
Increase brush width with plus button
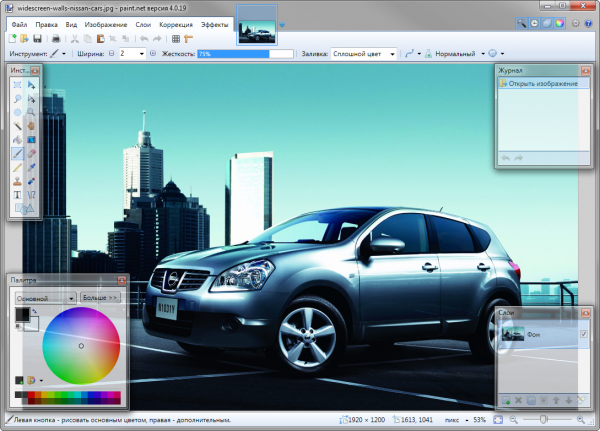tap(153, 54)
